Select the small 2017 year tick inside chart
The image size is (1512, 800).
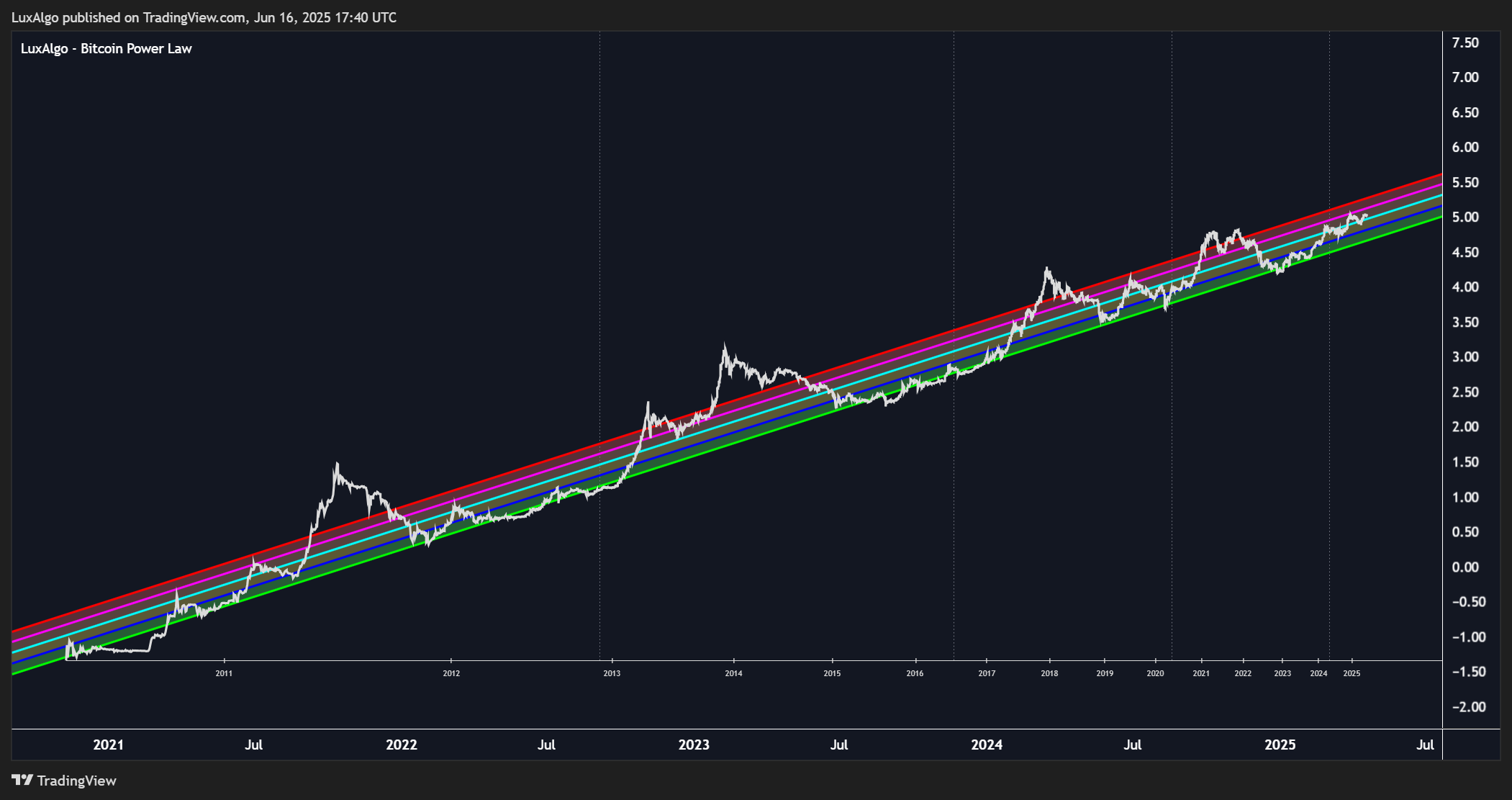(987, 673)
